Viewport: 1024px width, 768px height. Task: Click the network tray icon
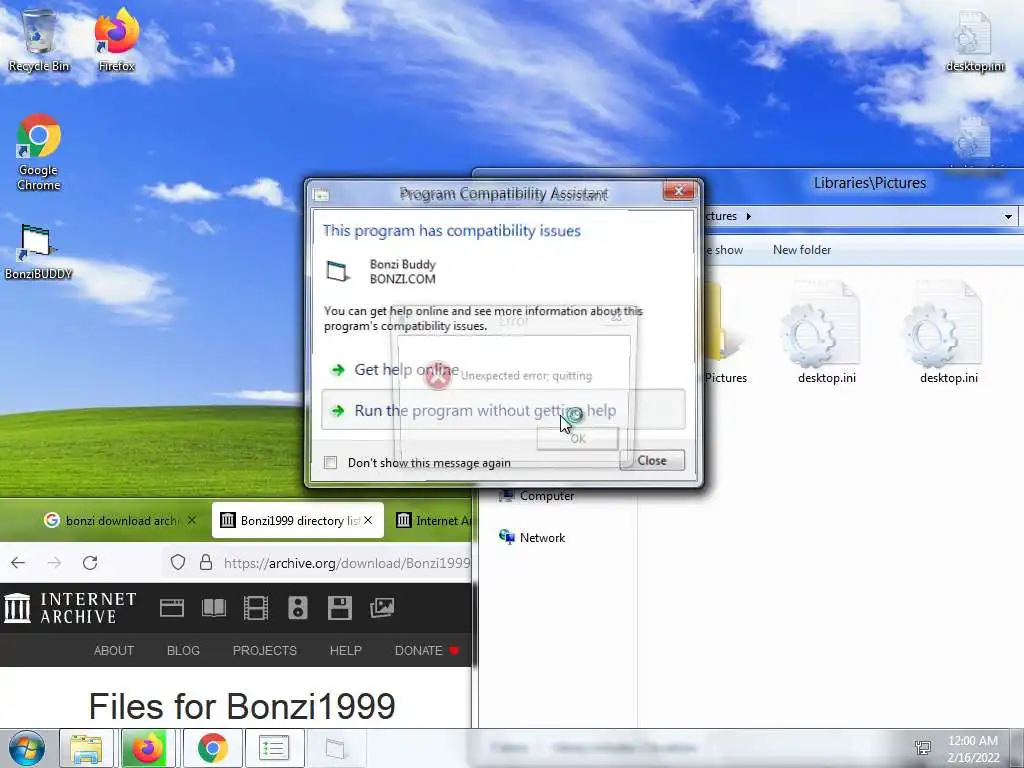(923, 748)
